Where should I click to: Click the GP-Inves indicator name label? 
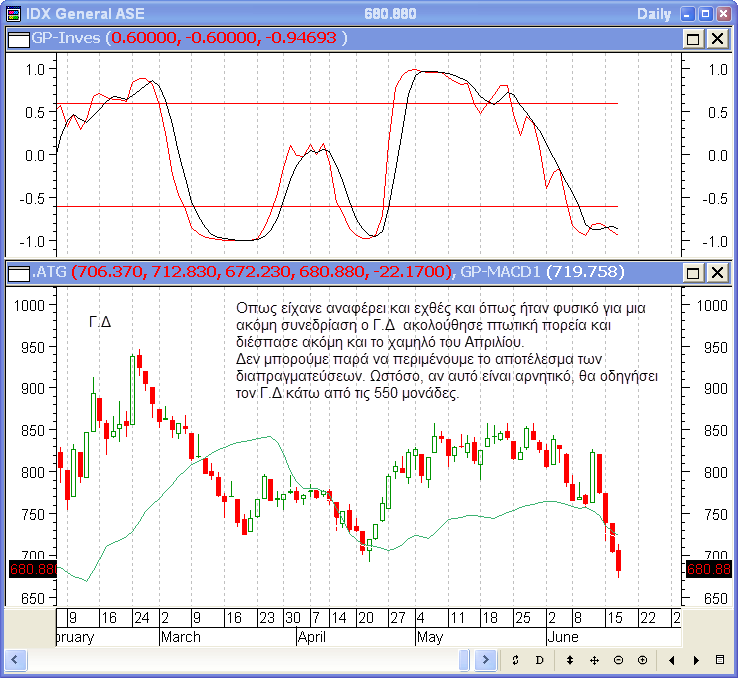point(66,38)
